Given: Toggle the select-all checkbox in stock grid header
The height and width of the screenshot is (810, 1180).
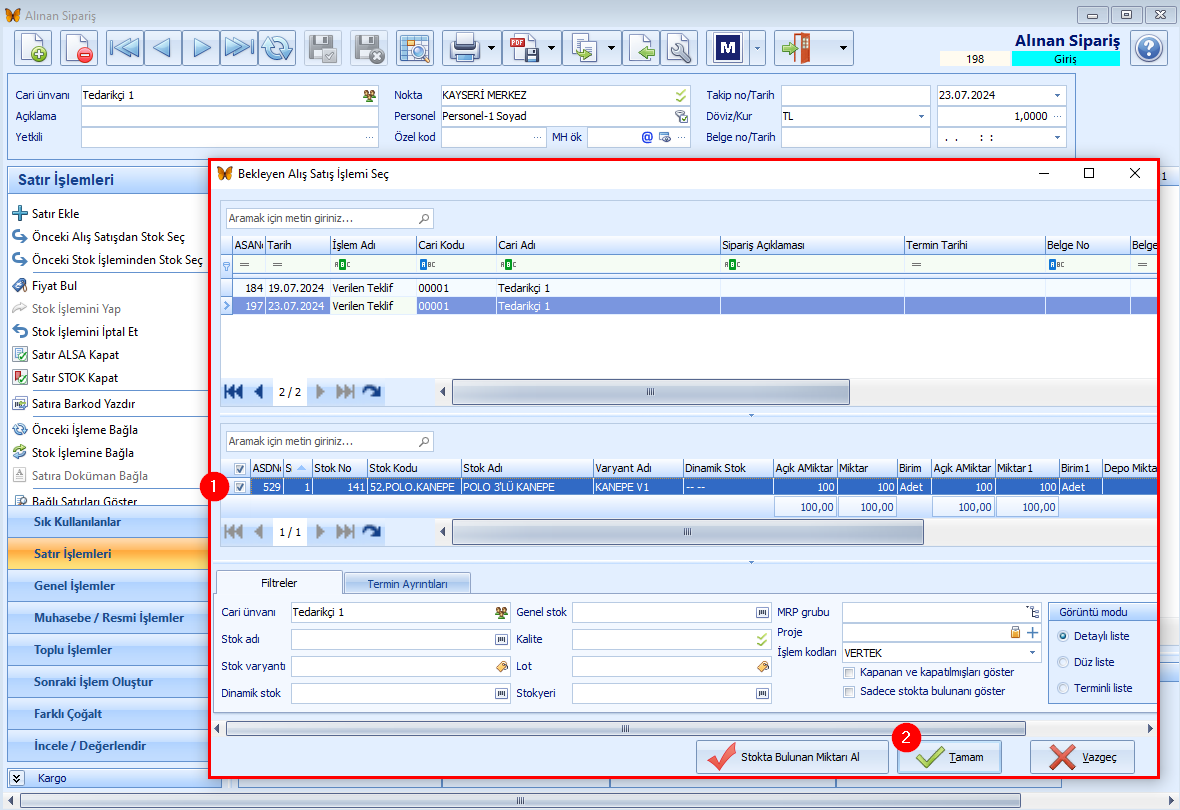Looking at the screenshot, I should point(240,468).
